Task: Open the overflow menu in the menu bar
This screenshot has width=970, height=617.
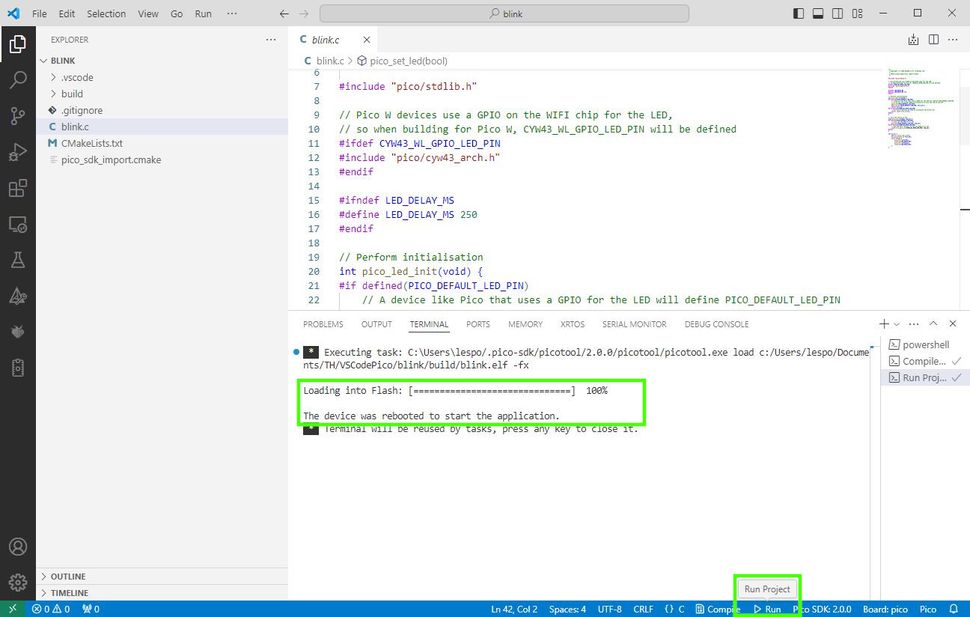Action: tap(232, 14)
